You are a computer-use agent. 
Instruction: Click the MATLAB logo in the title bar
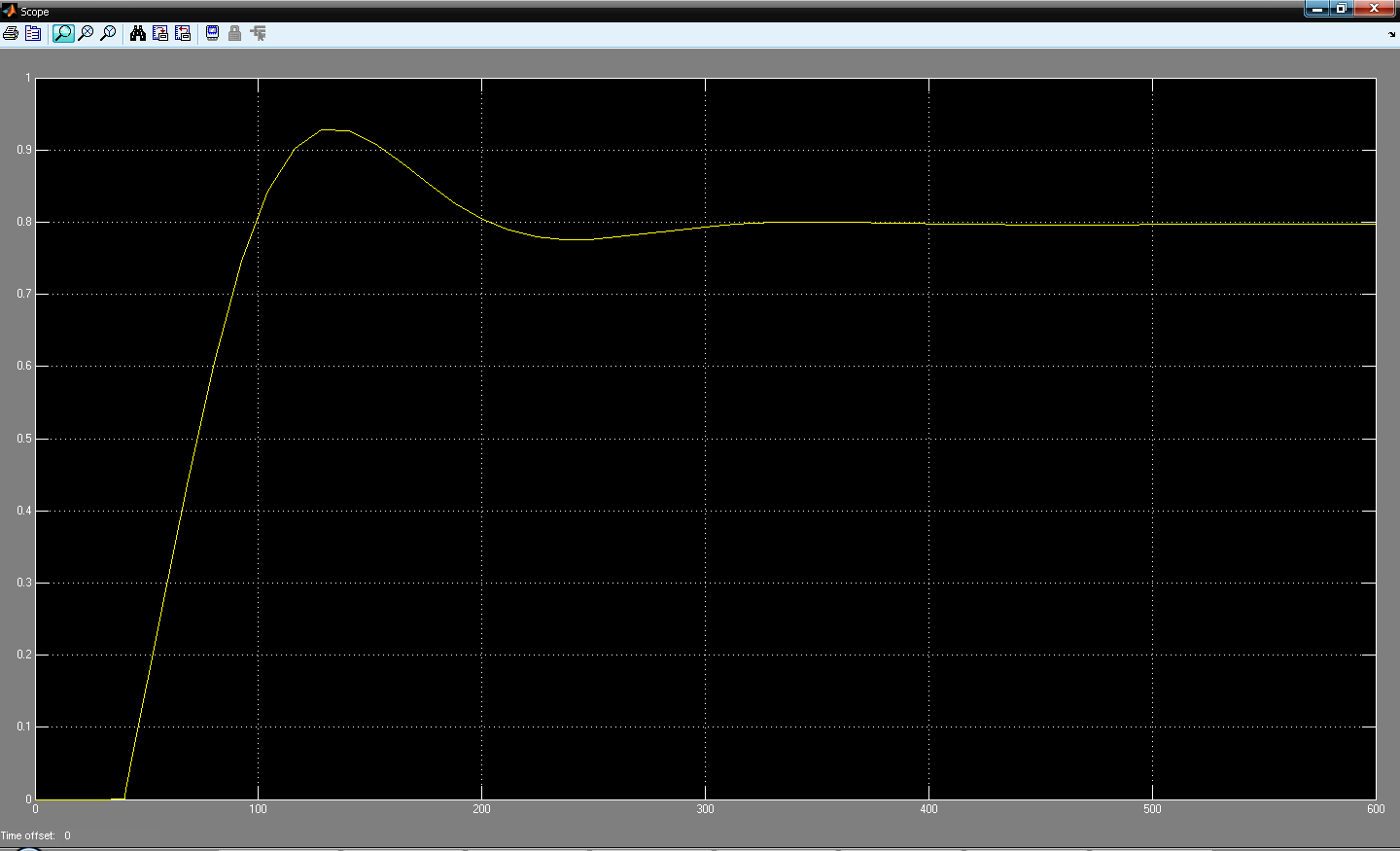[9, 11]
